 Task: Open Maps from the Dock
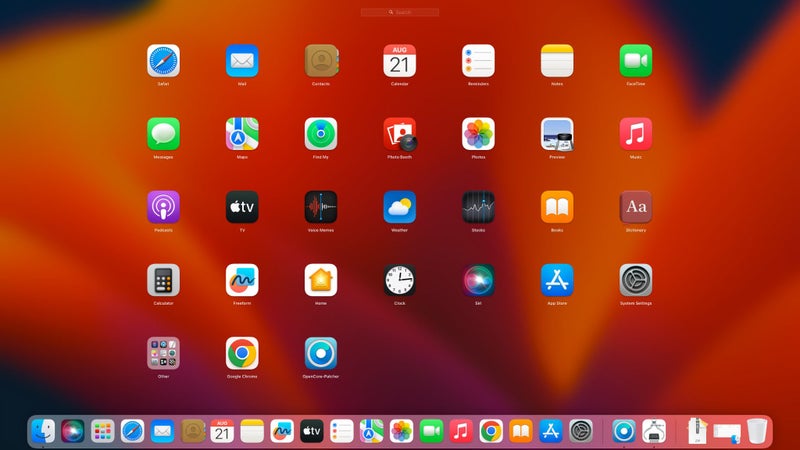point(371,432)
